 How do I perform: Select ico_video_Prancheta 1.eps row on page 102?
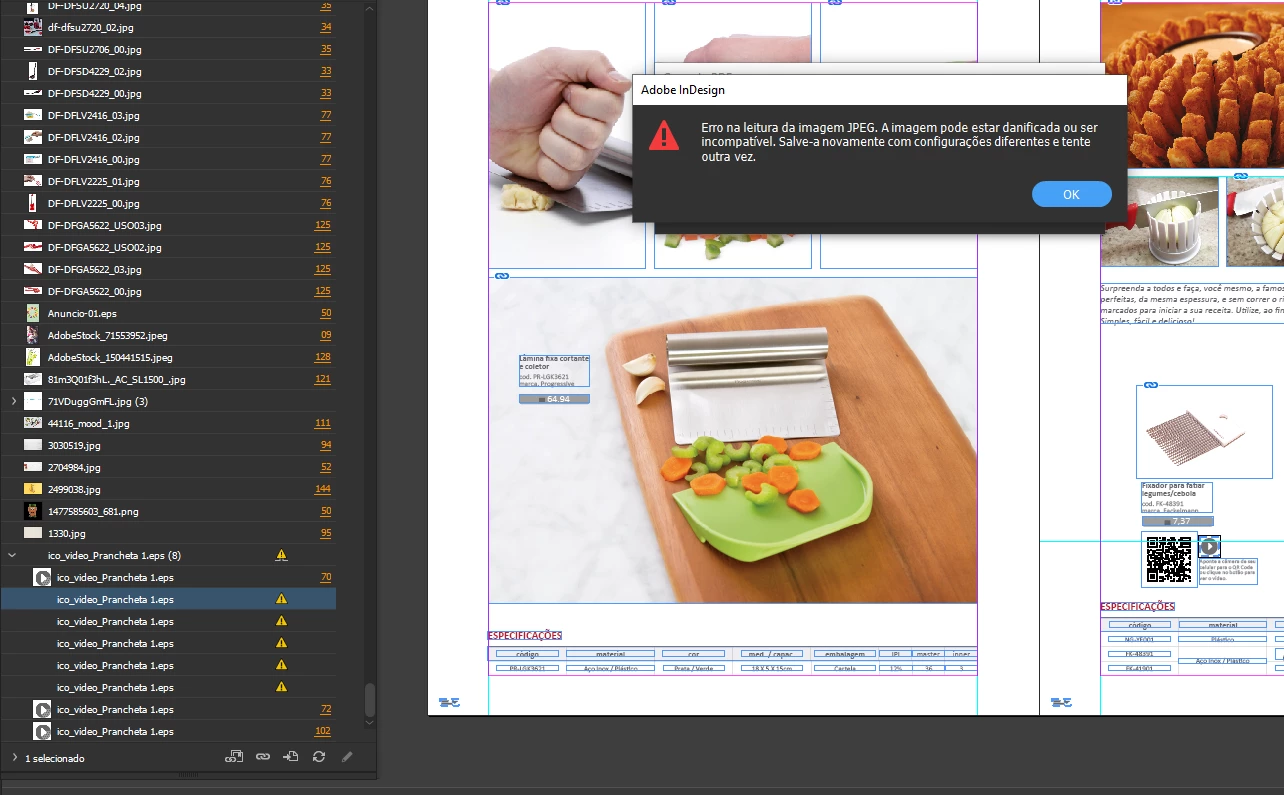coord(168,731)
